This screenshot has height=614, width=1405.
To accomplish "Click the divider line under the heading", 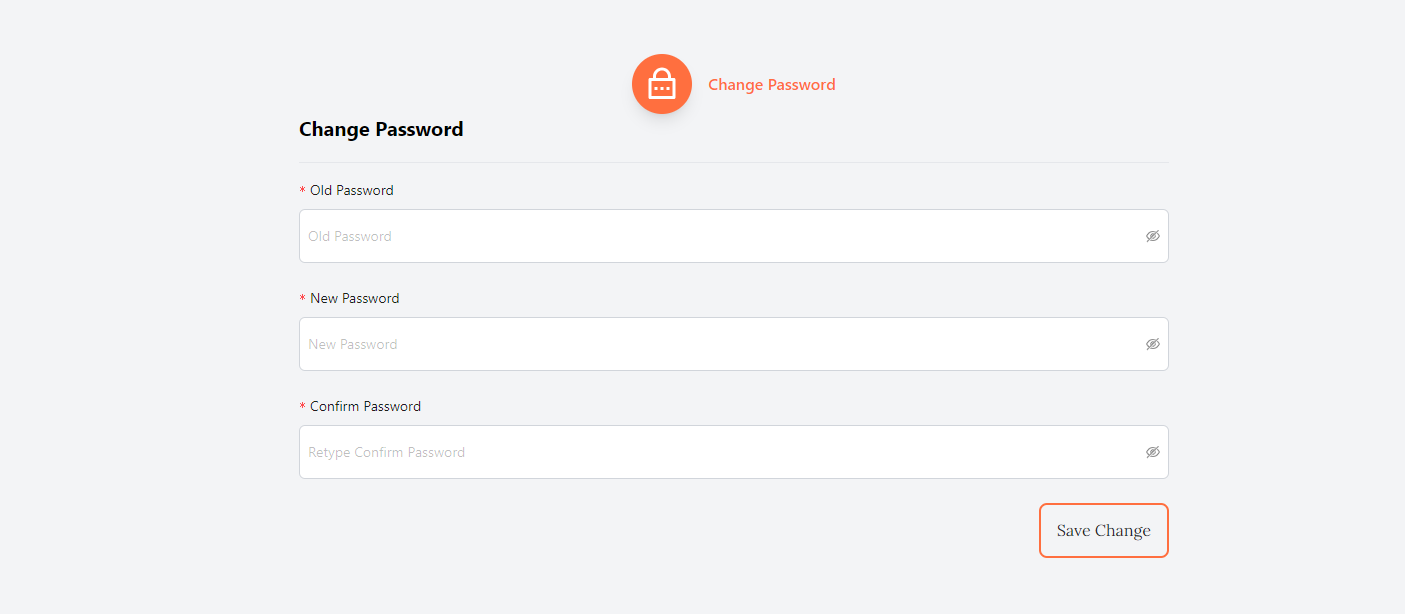I will pos(733,162).
